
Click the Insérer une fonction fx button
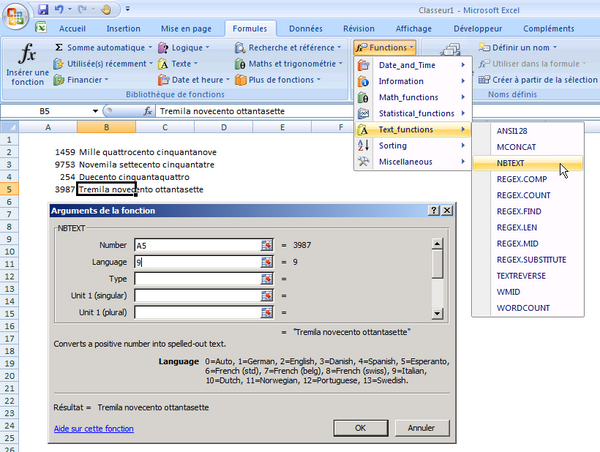point(28,64)
